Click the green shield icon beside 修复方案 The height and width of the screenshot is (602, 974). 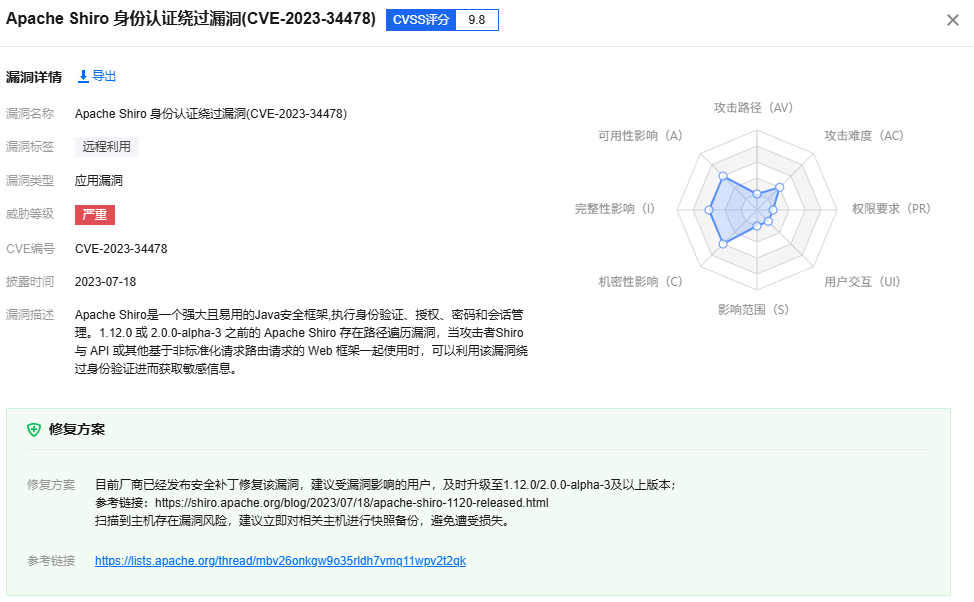point(32,428)
